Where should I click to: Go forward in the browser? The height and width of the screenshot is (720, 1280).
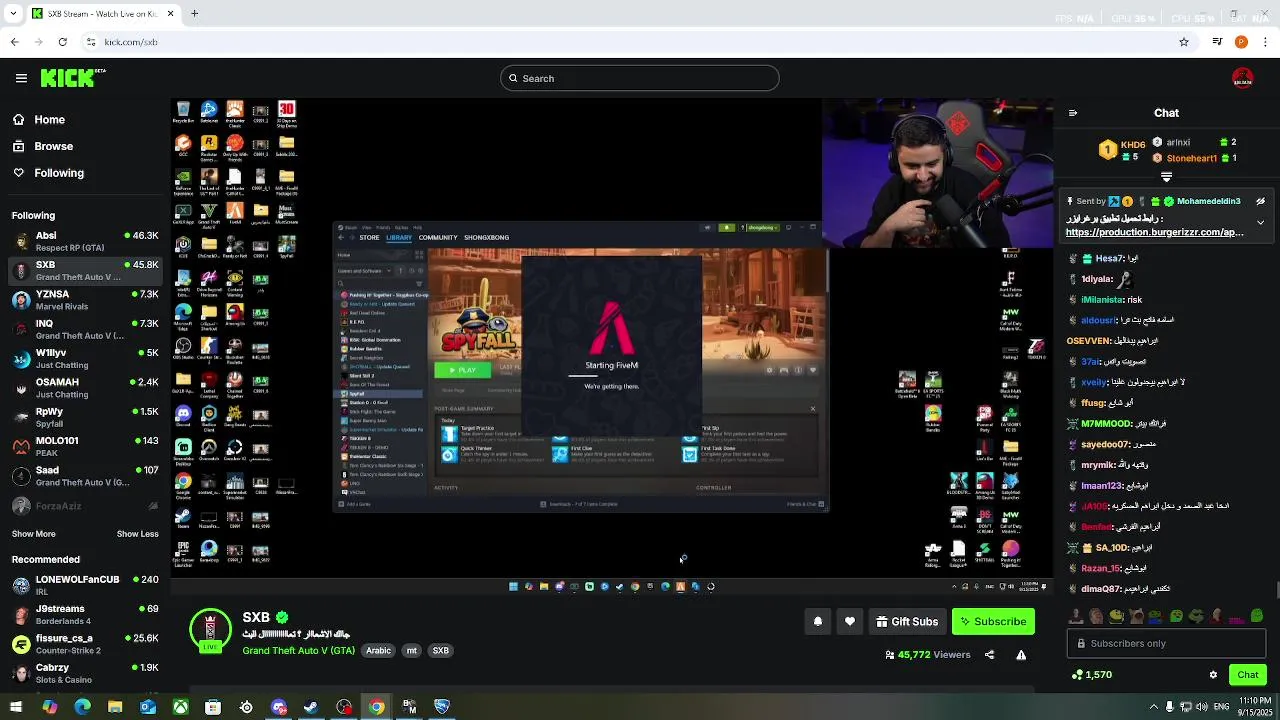(38, 42)
